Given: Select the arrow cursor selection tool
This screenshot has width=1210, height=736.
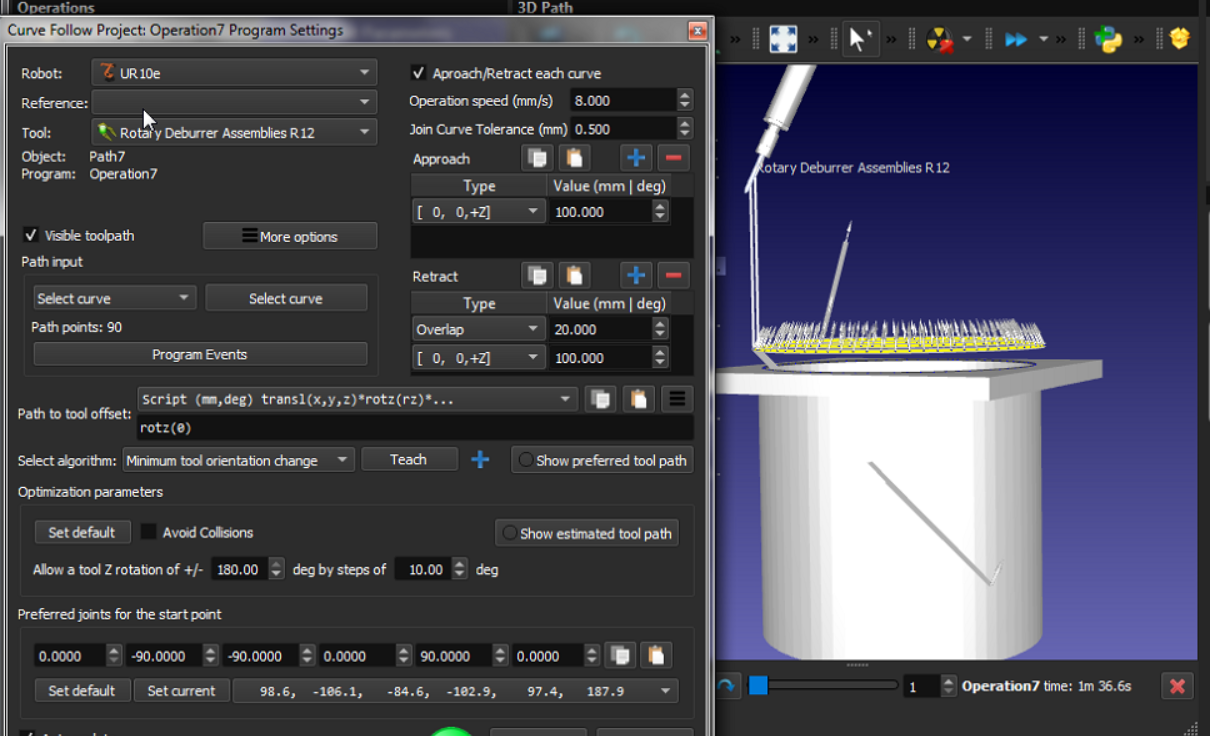Looking at the screenshot, I should pos(859,39).
